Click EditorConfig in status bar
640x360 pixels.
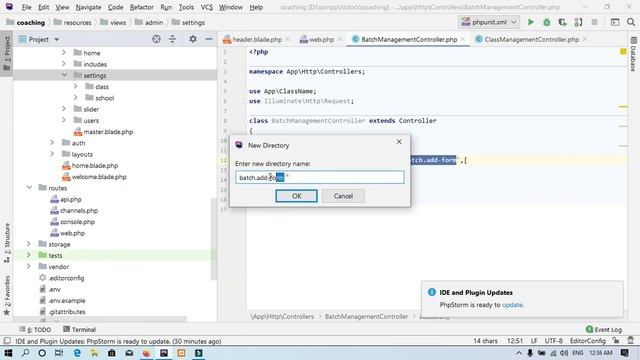coord(587,341)
